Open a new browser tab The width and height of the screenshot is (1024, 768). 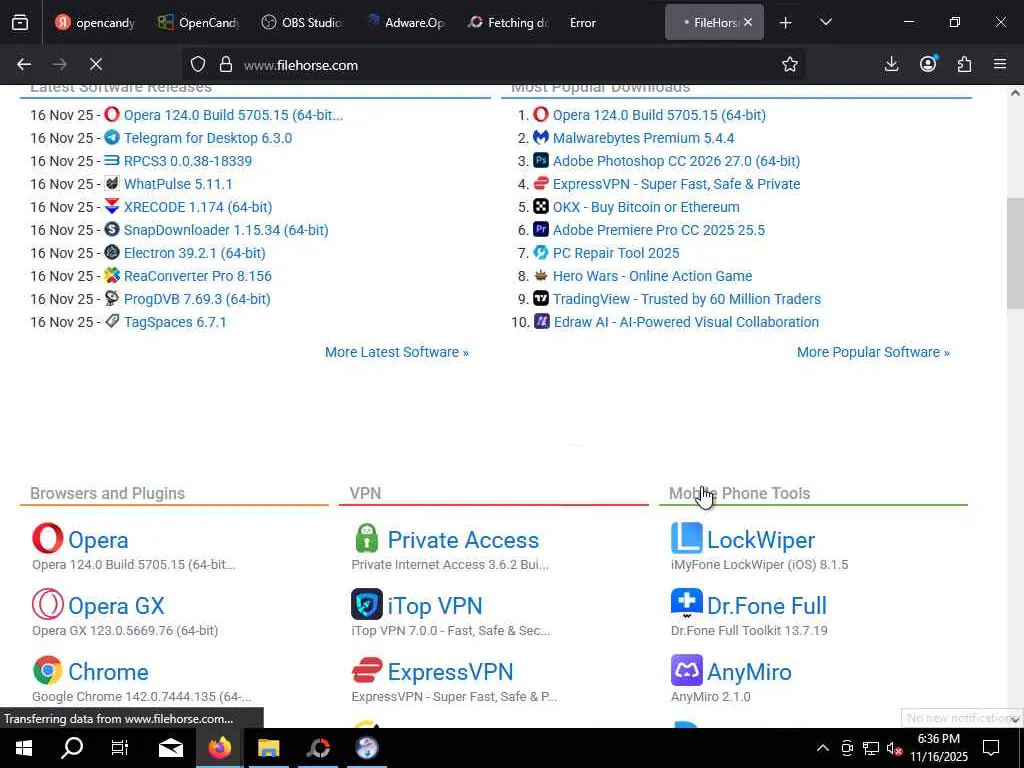pos(786,22)
